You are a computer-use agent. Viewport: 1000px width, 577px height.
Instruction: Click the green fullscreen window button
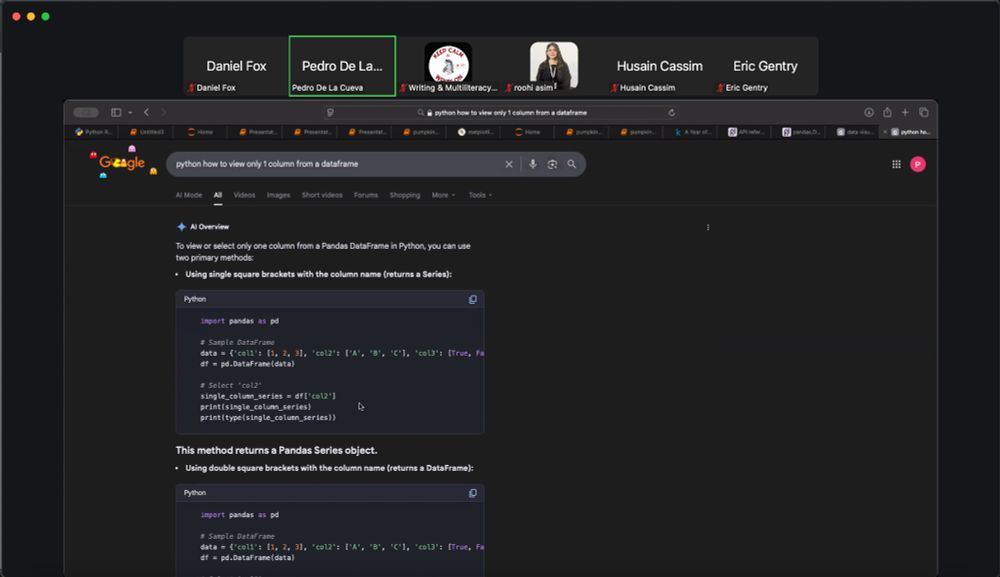point(45,17)
